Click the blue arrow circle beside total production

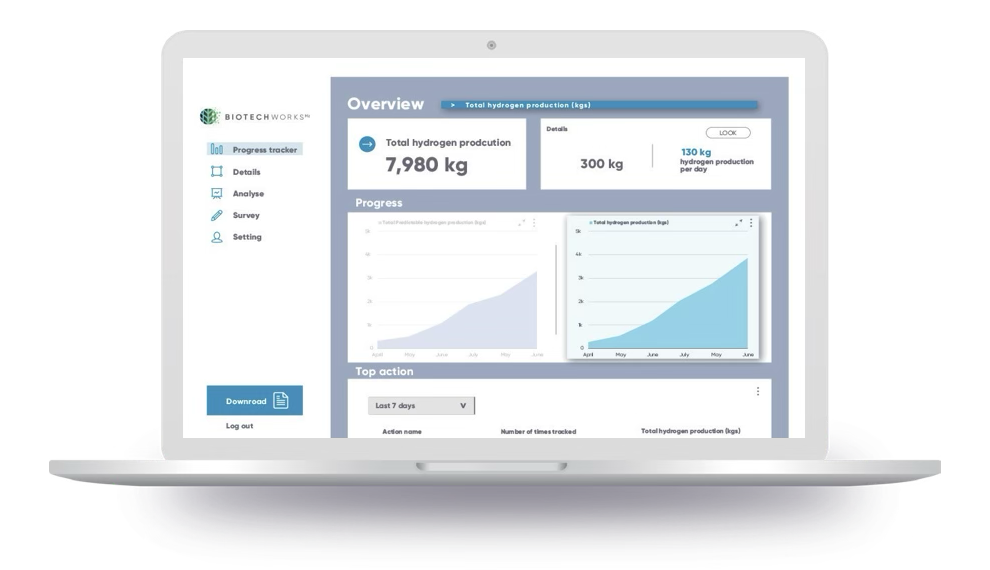tap(367, 144)
